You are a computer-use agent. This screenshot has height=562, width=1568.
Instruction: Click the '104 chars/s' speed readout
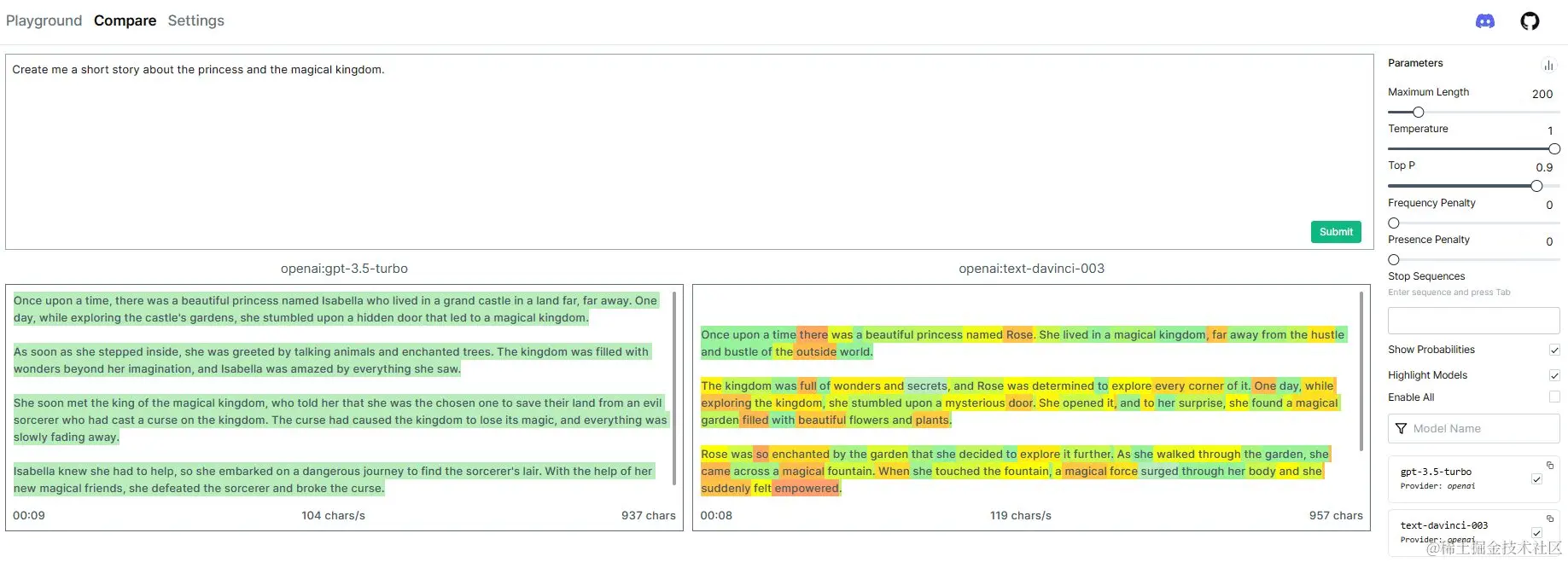(x=333, y=516)
